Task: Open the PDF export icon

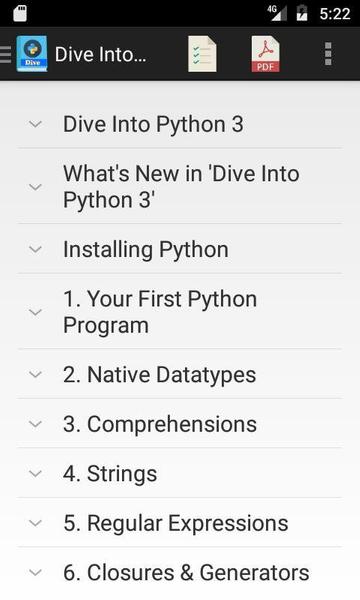Action: coord(265,54)
